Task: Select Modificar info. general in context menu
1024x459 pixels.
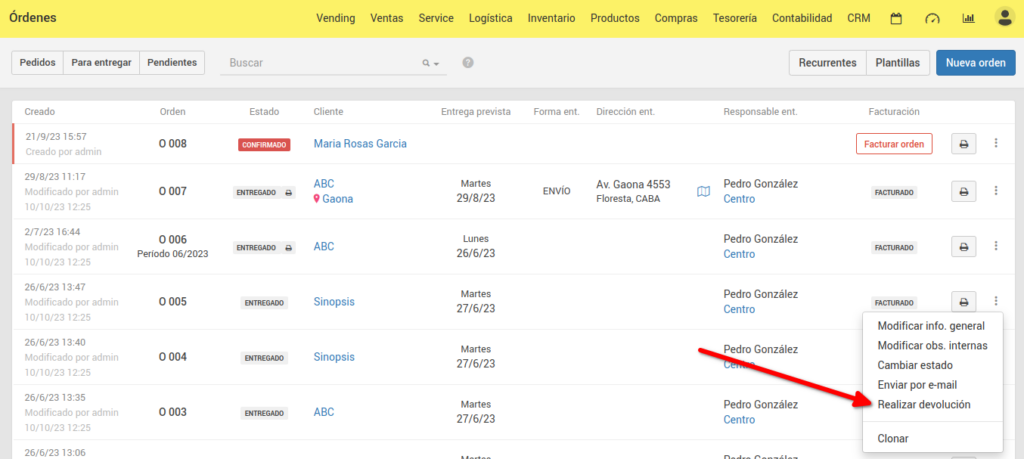Action: (x=931, y=326)
